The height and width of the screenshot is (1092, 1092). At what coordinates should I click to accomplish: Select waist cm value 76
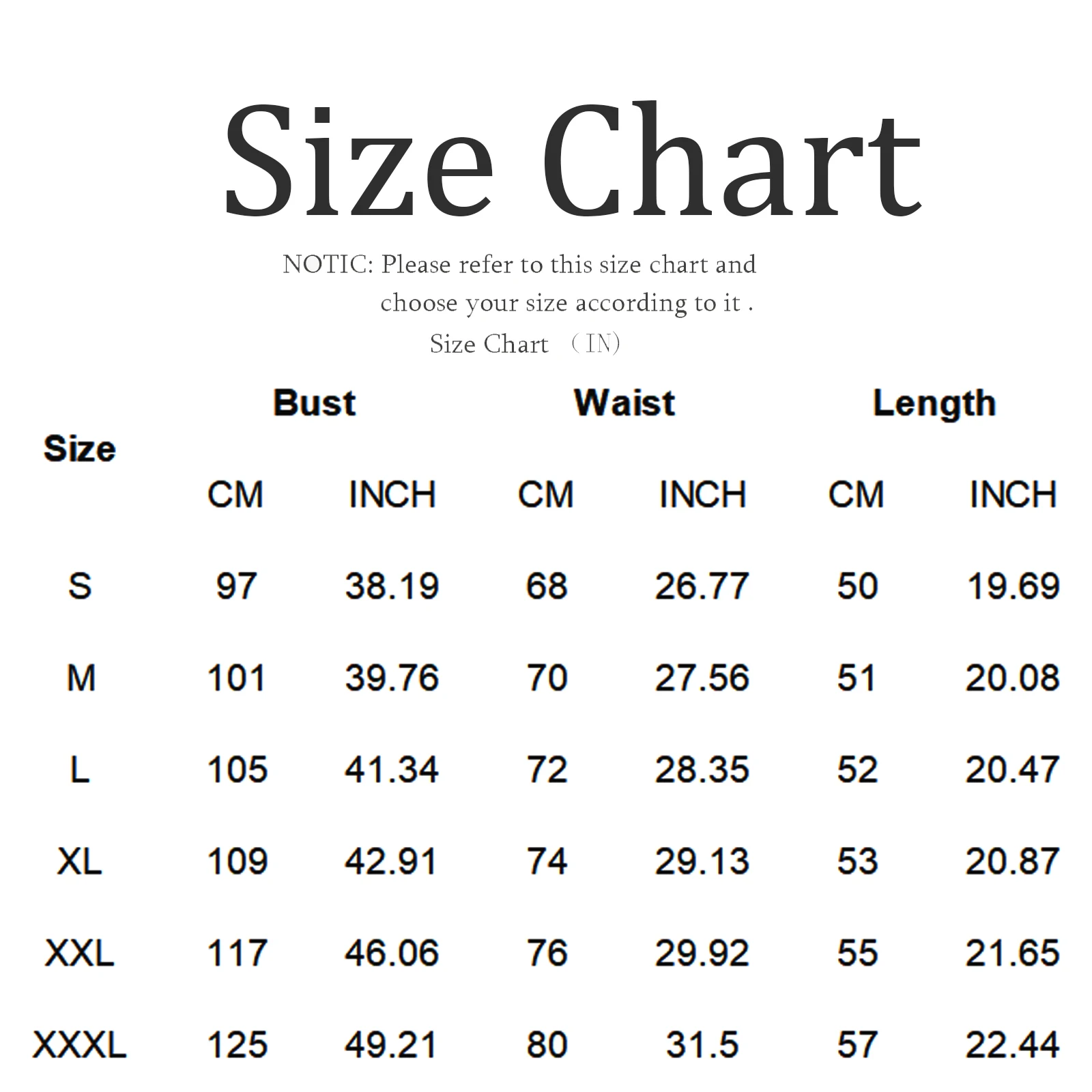(x=547, y=953)
